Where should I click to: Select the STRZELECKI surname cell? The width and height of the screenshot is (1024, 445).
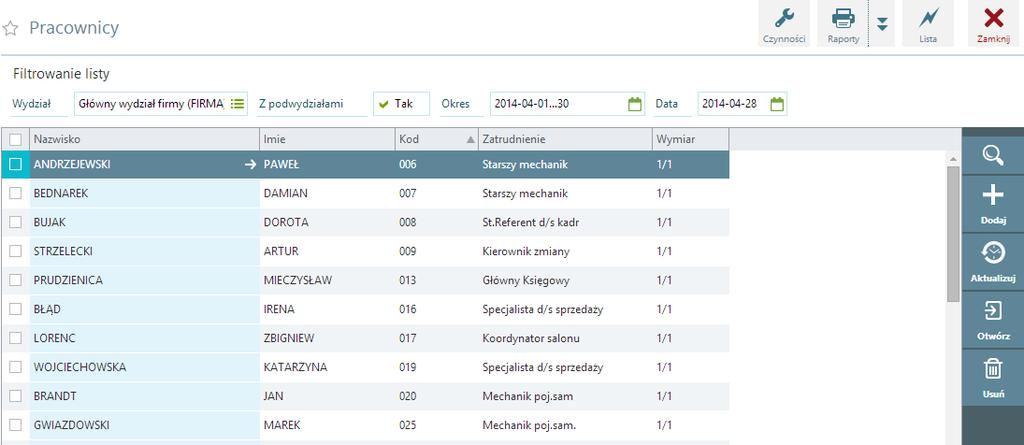[144, 251]
